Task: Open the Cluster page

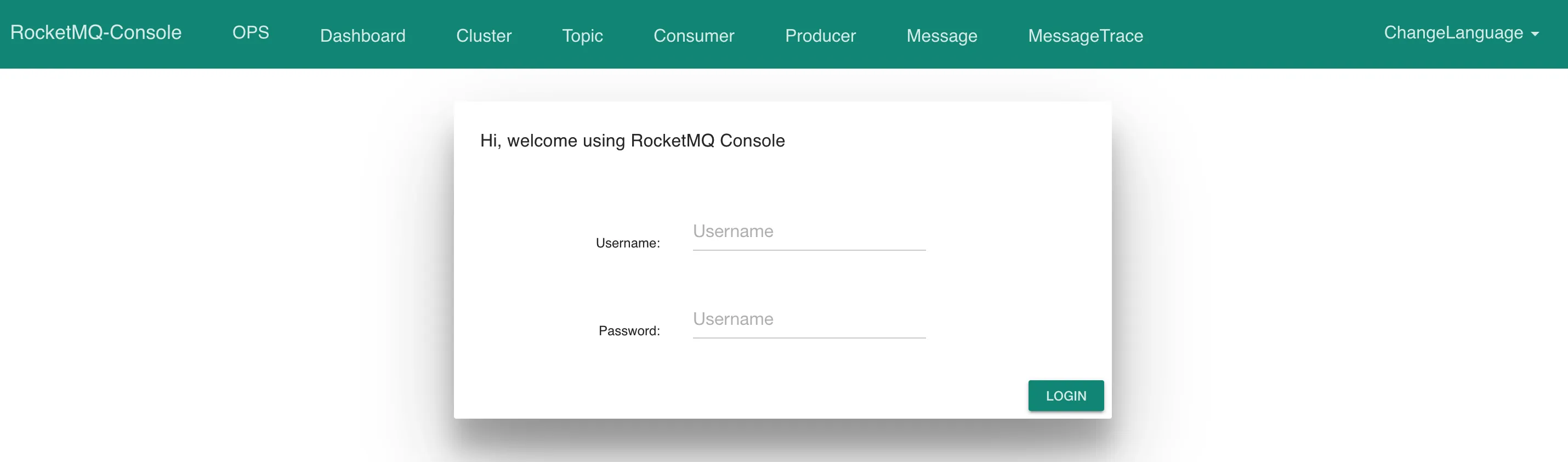Action: click(484, 35)
